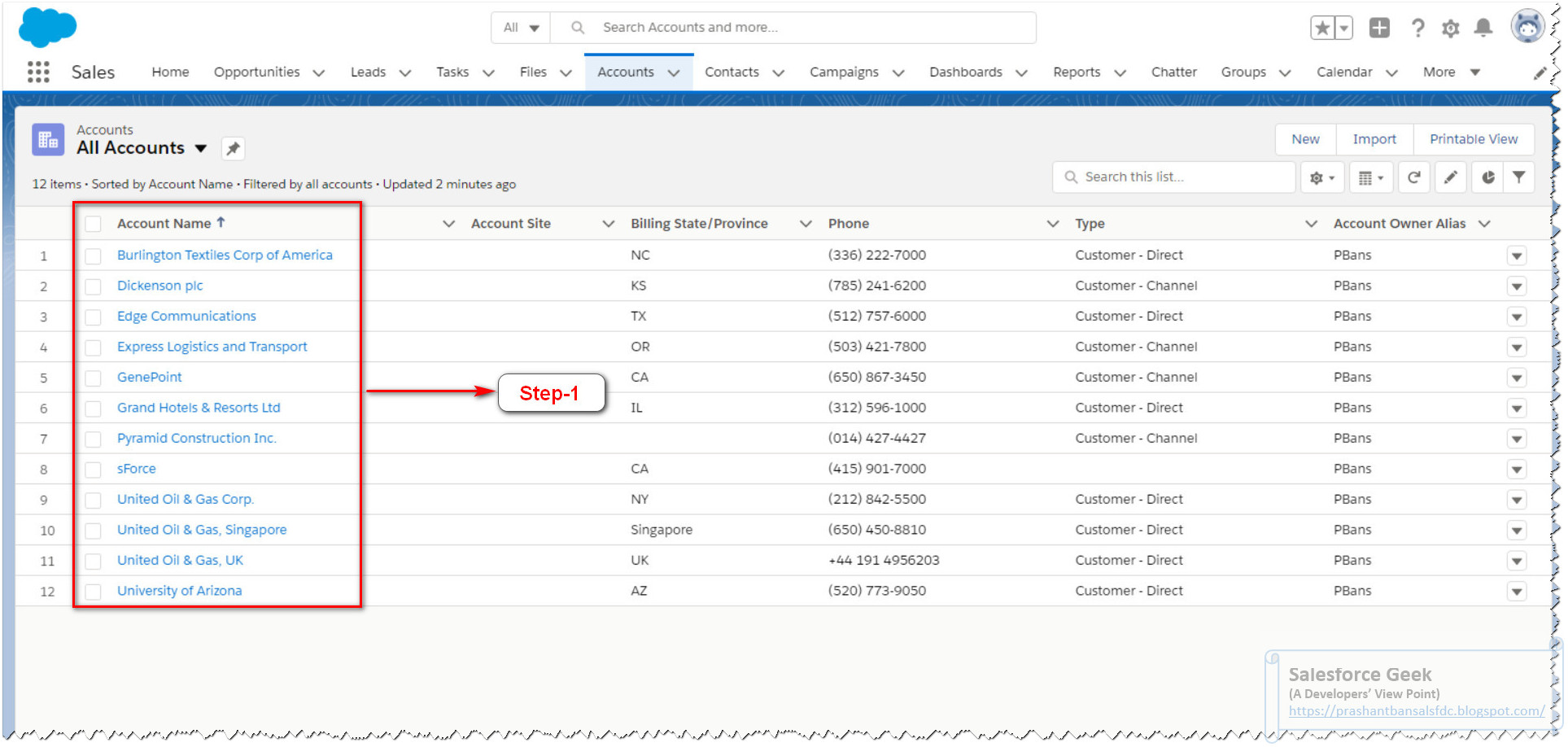This screenshot has height=747, width=1568.
Task: Click the magnifier icon in global search
Action: point(578,28)
